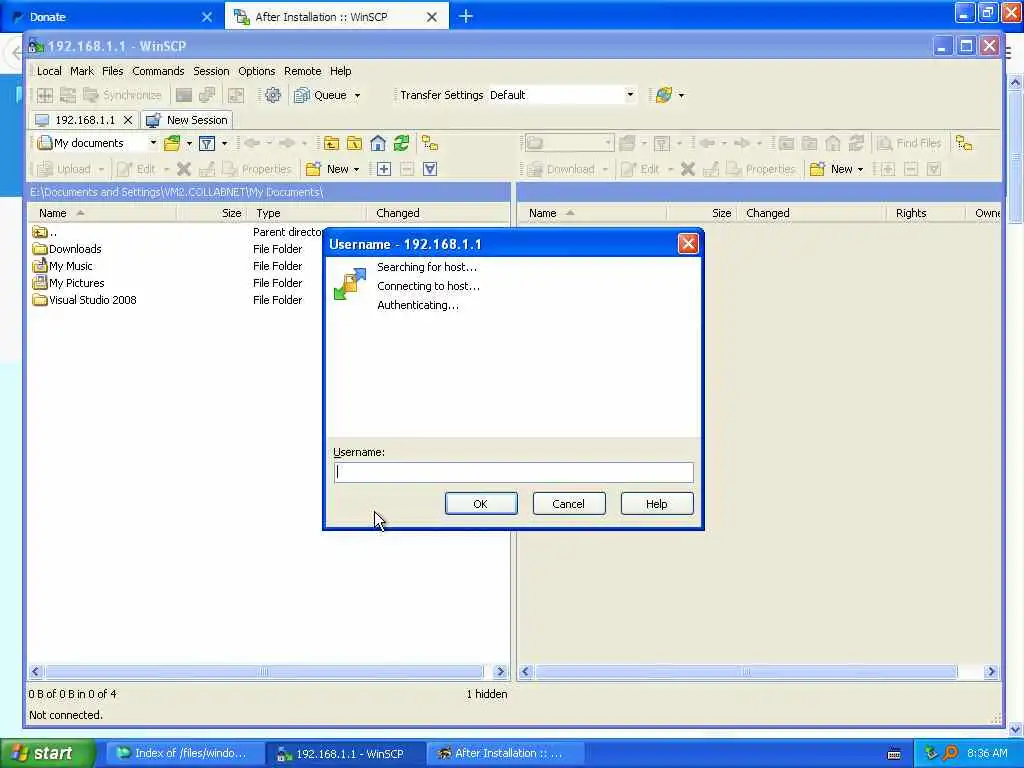Screen dimensions: 1024x768
Task: Expand the remote New dropdown arrow
Action: point(860,170)
